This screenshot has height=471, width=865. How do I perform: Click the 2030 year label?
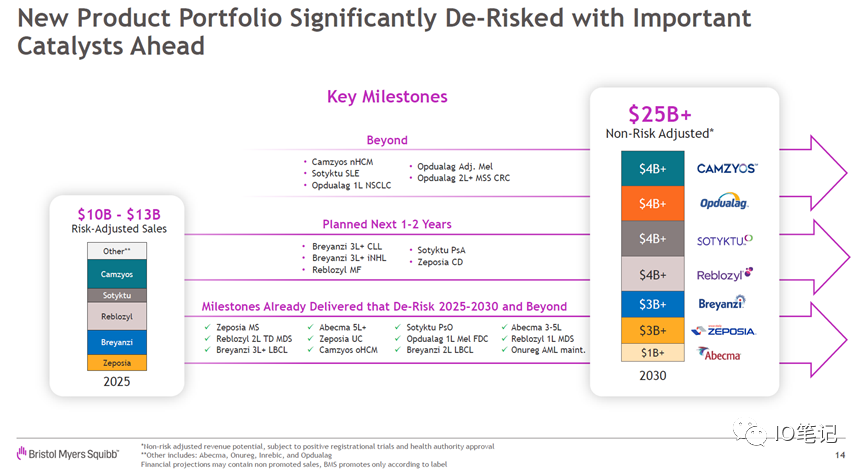653,376
